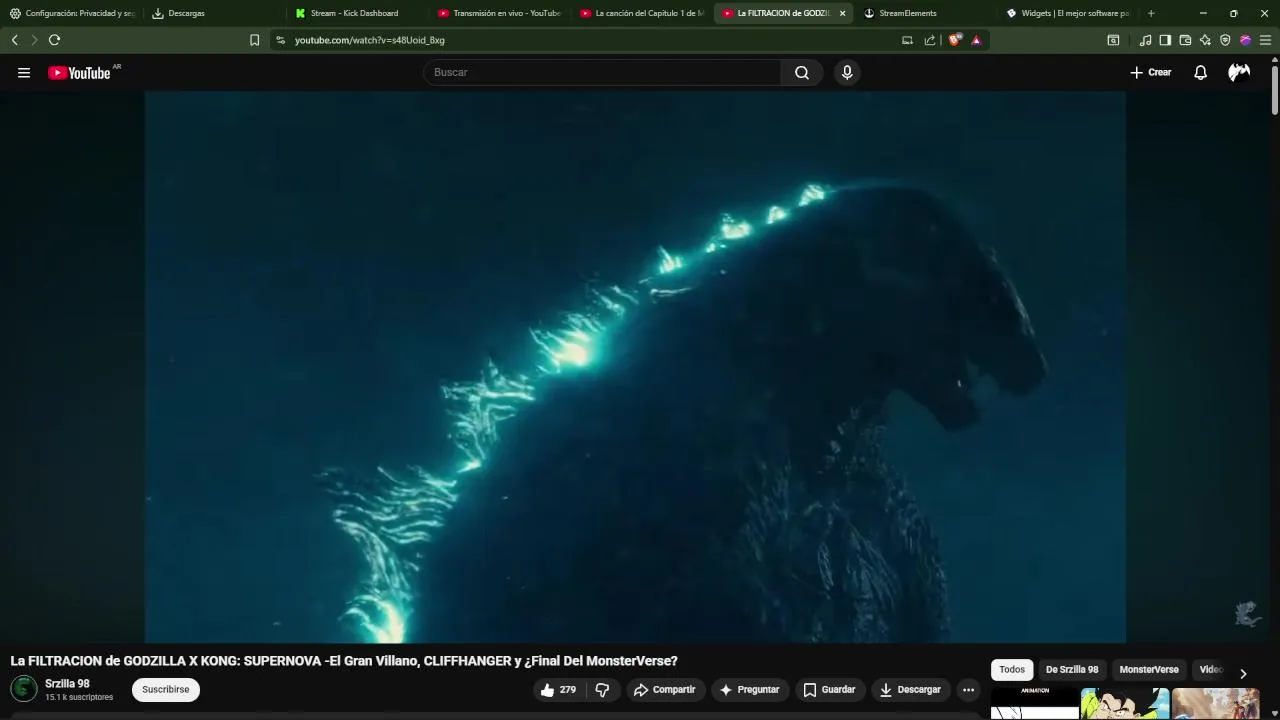Click the Crear button
The height and width of the screenshot is (720, 1280).
click(x=1150, y=72)
